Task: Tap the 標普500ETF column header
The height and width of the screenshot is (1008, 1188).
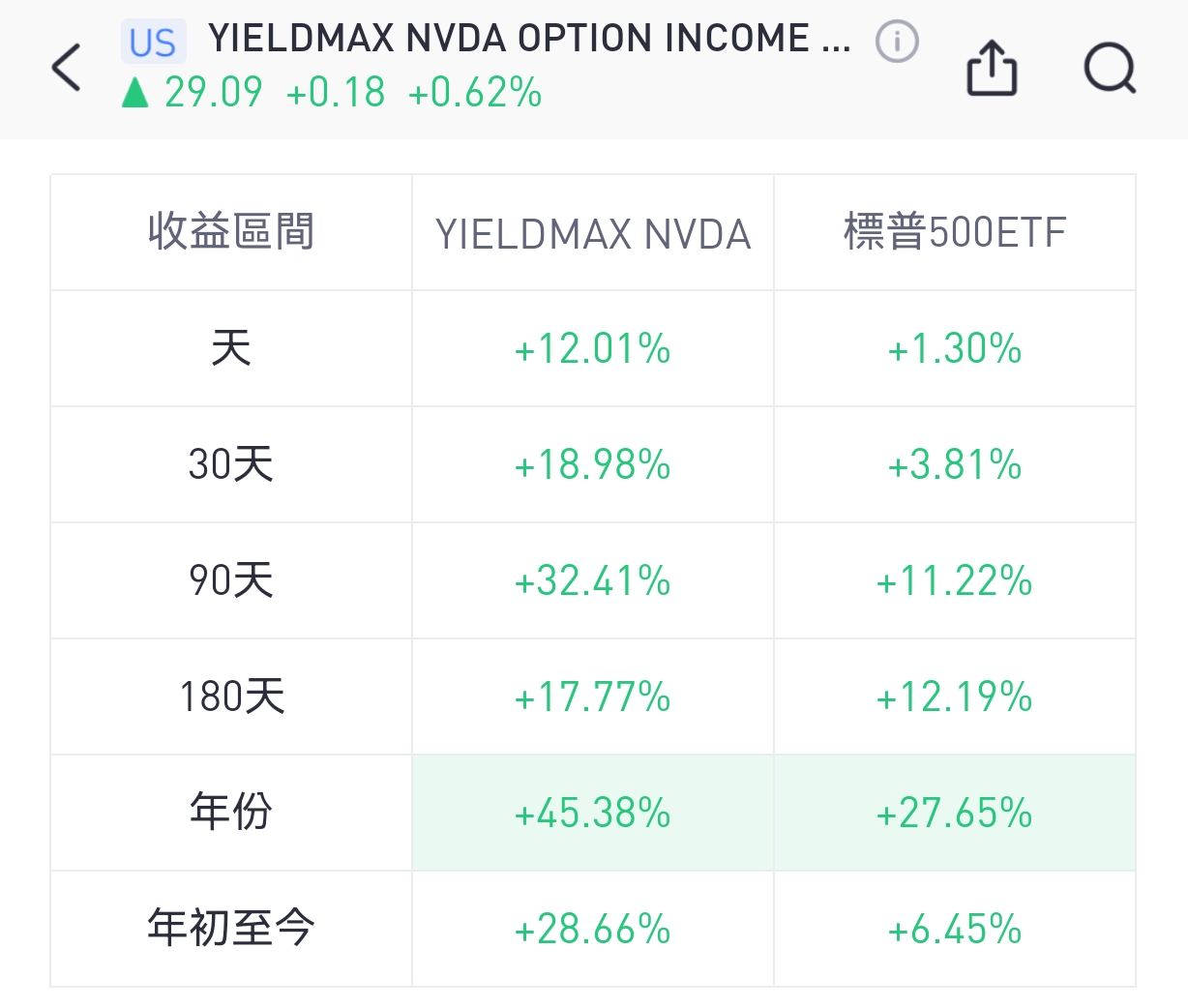Action: 954,232
